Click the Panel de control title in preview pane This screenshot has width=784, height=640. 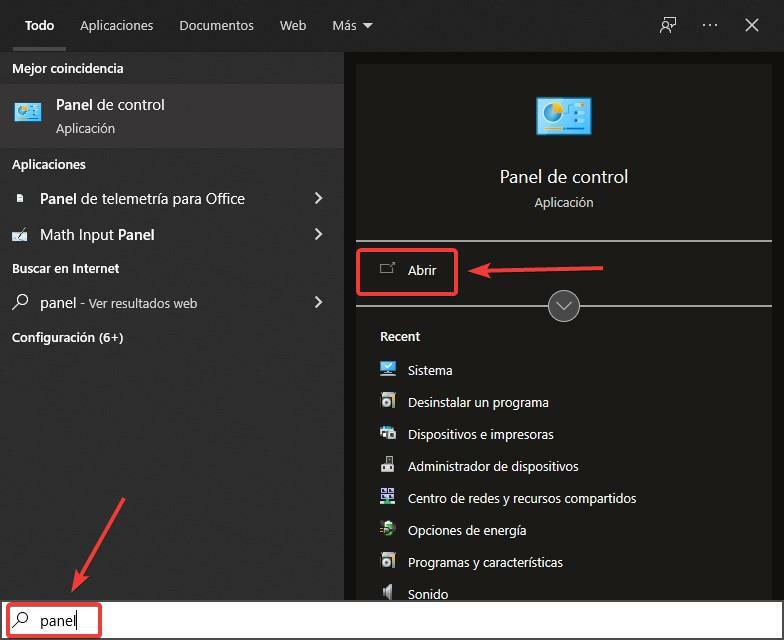[564, 176]
